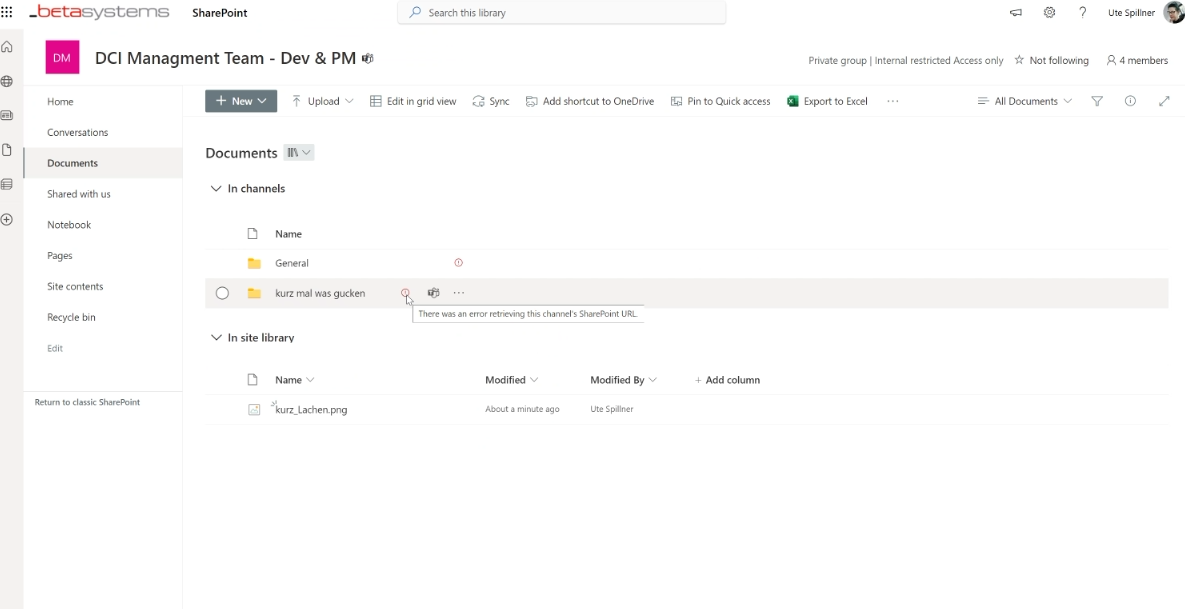
Task: Click the Search this library field
Action: (x=561, y=12)
